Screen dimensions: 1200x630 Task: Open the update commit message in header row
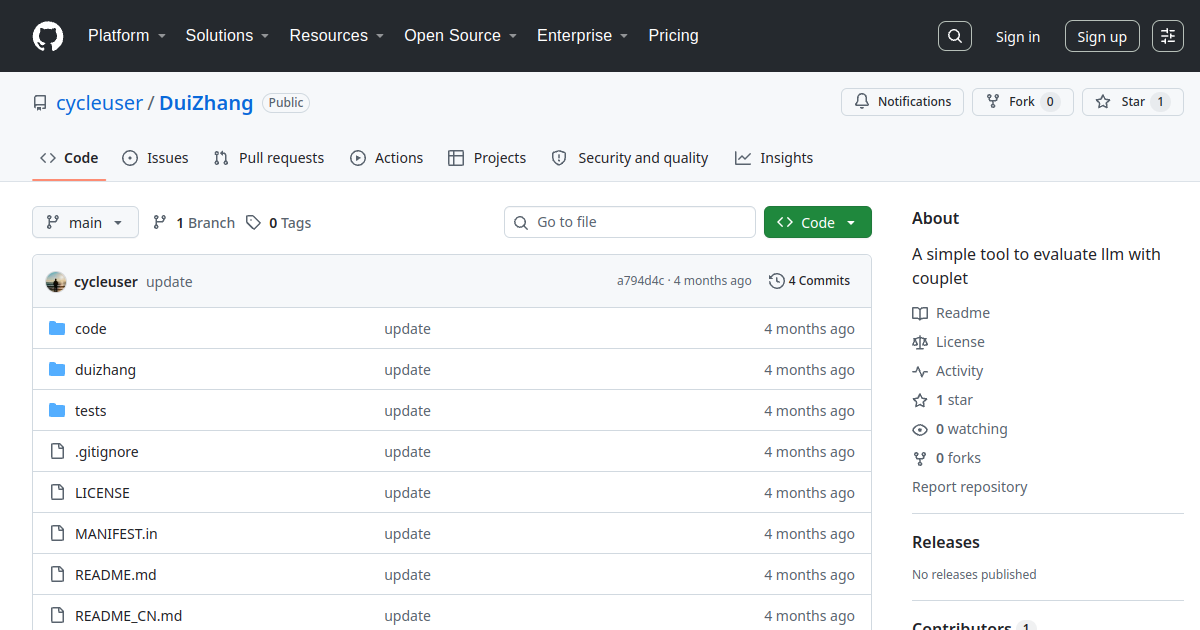[x=169, y=282]
